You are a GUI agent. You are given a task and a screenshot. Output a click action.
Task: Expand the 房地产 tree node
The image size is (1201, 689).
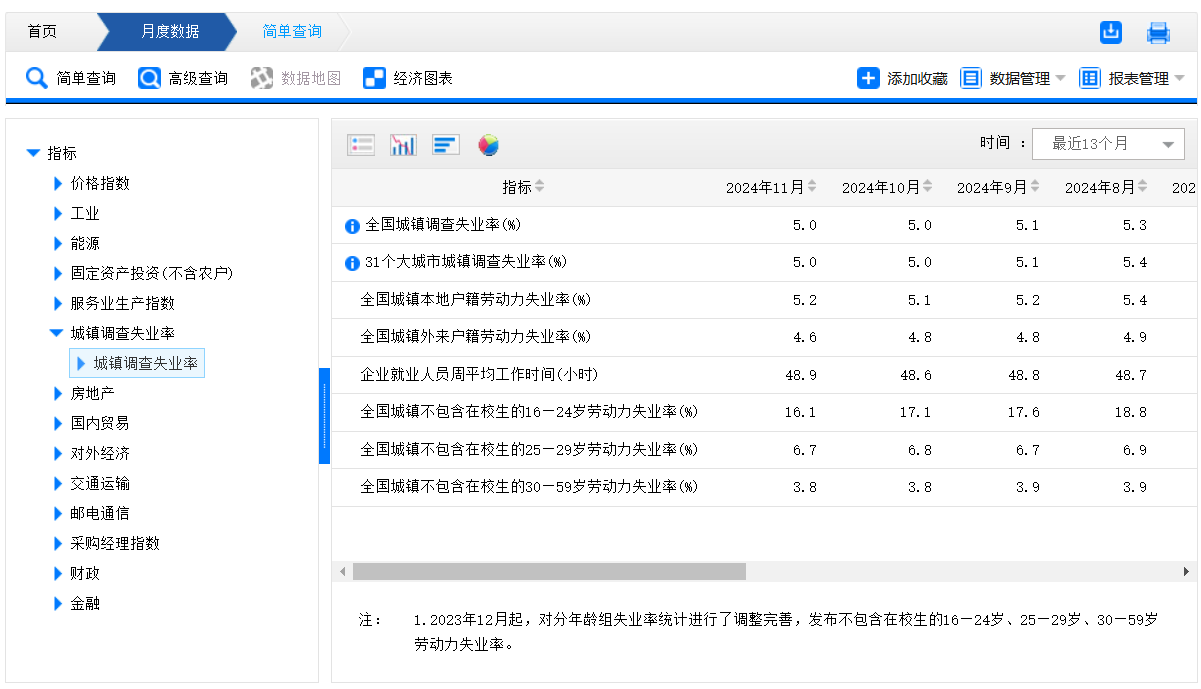coord(58,393)
